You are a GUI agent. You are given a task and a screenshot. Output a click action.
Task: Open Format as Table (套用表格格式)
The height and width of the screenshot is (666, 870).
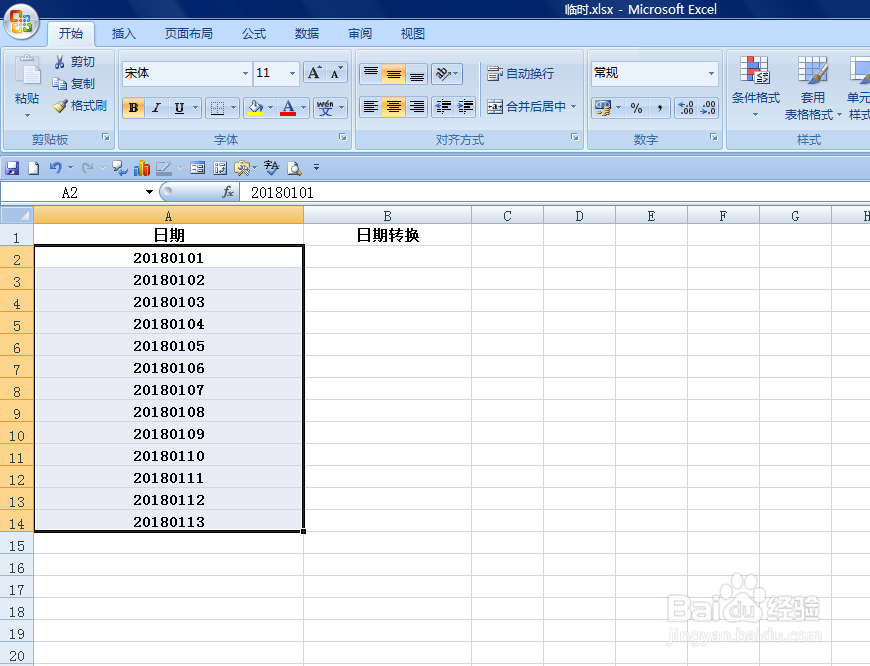point(813,88)
